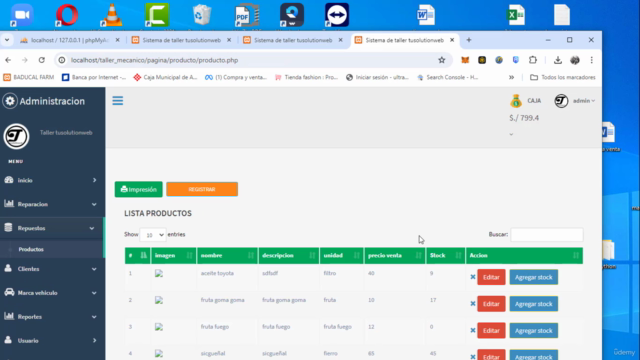This screenshot has height=360, width=640.
Task: Sort table by Stock column
Action: pyautogui.click(x=445, y=256)
